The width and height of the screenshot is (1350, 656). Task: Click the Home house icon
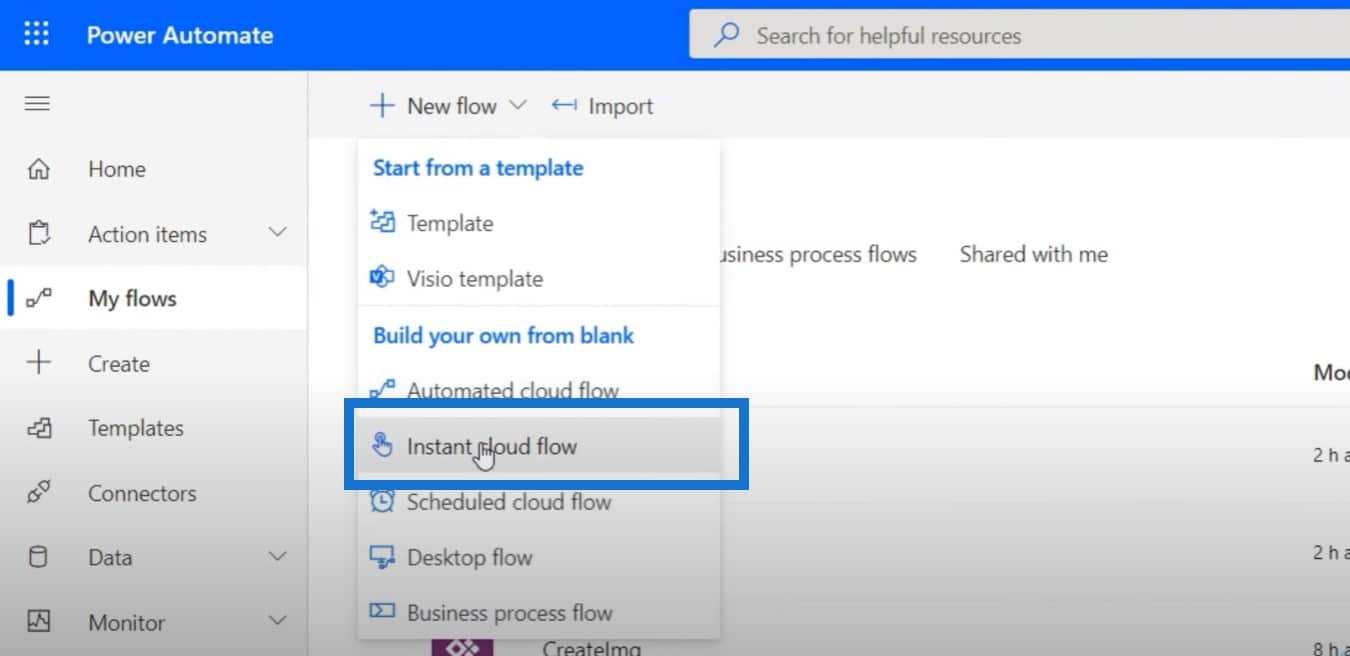click(38, 170)
